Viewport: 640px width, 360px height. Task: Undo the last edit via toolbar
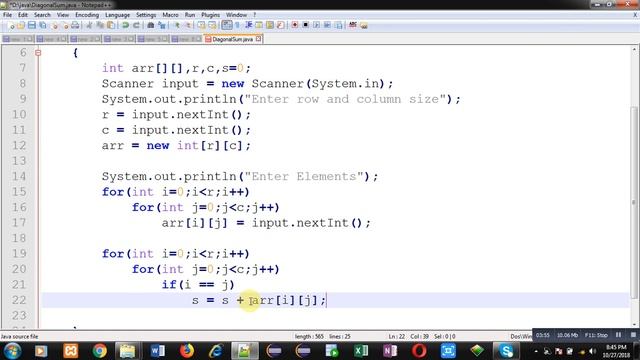[x=124, y=25]
